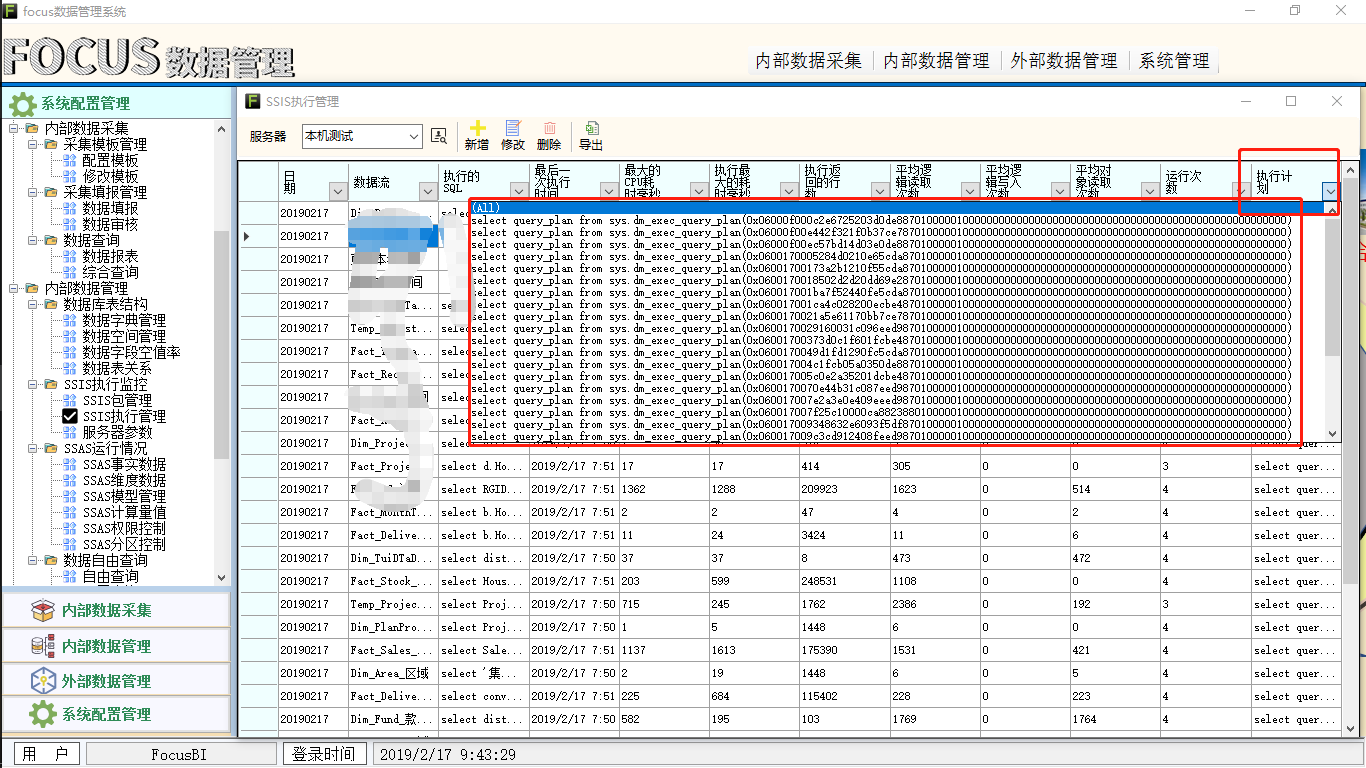The image size is (1366, 768).
Task: Open 自由查询 in the tree
Action: pyautogui.click(x=110, y=576)
